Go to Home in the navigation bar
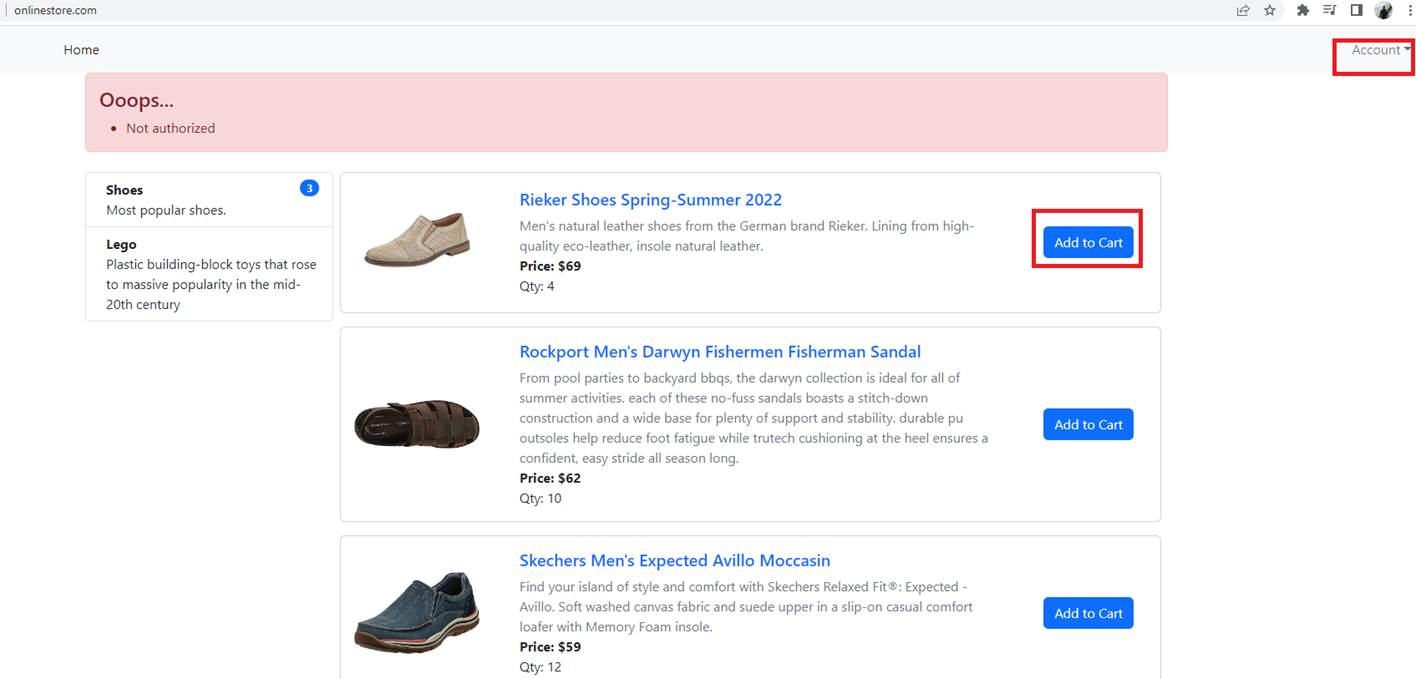This screenshot has height=679, width=1416. [81, 50]
